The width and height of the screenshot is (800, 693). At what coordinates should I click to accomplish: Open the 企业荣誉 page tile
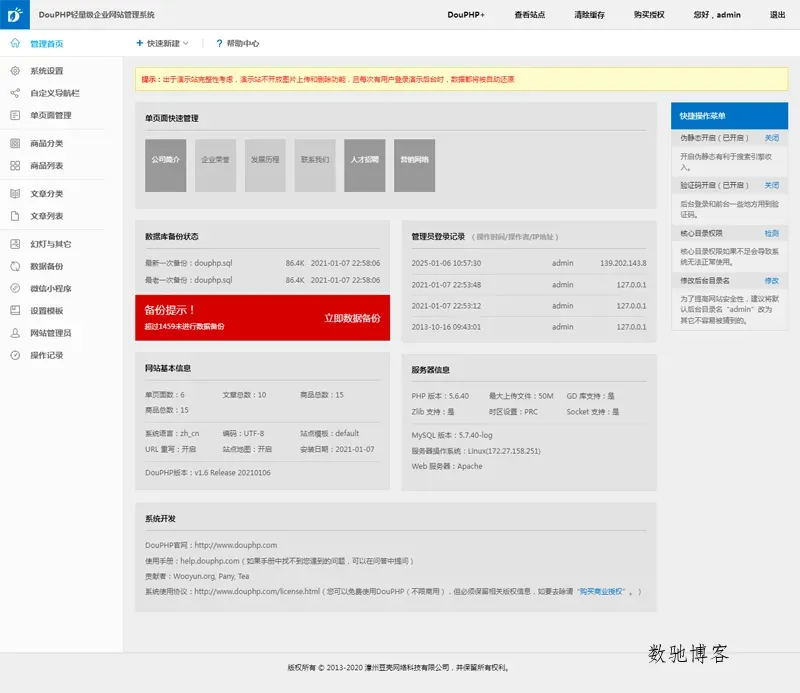tap(215, 165)
